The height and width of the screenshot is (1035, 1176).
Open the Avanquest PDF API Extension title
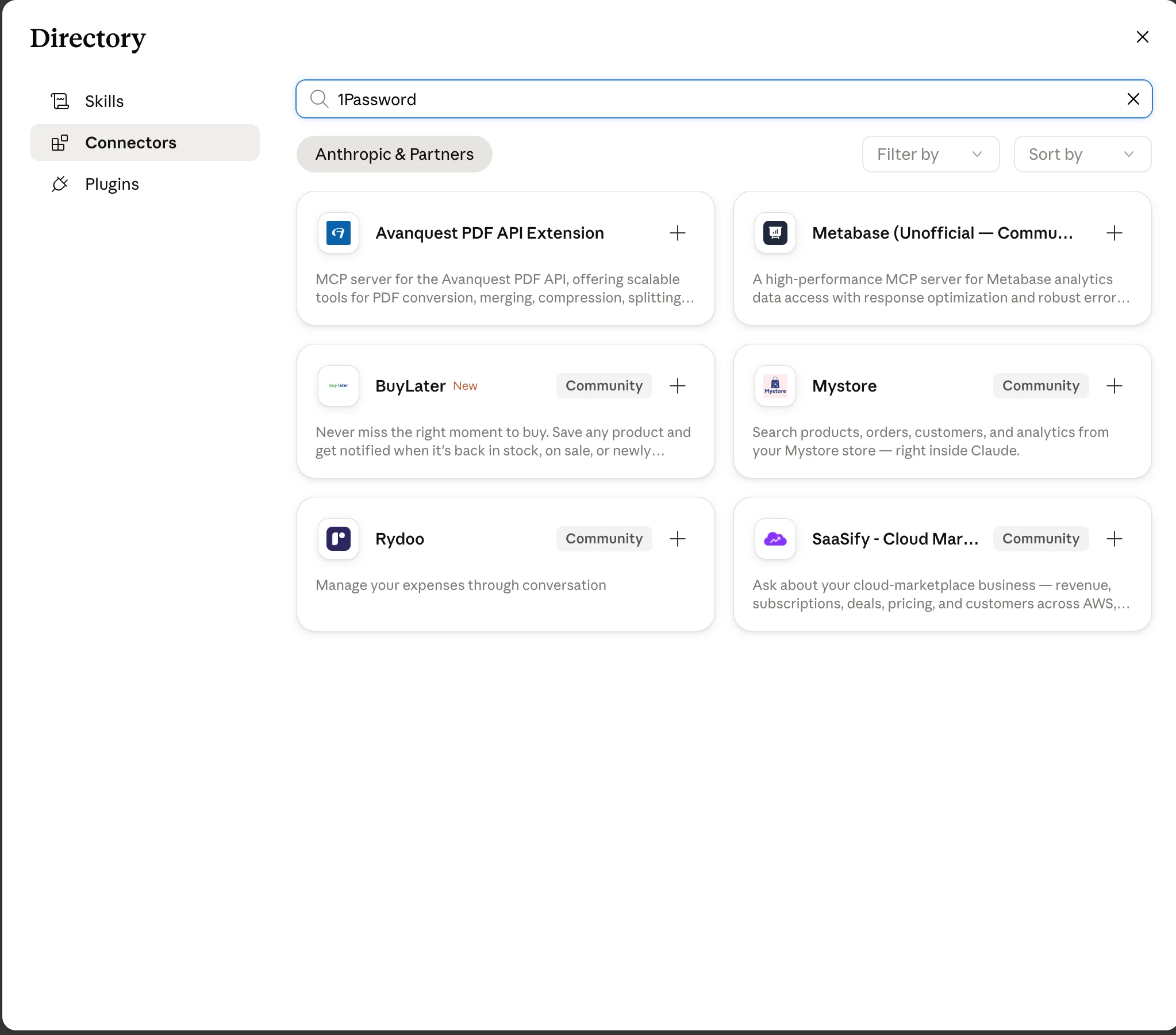click(490, 232)
